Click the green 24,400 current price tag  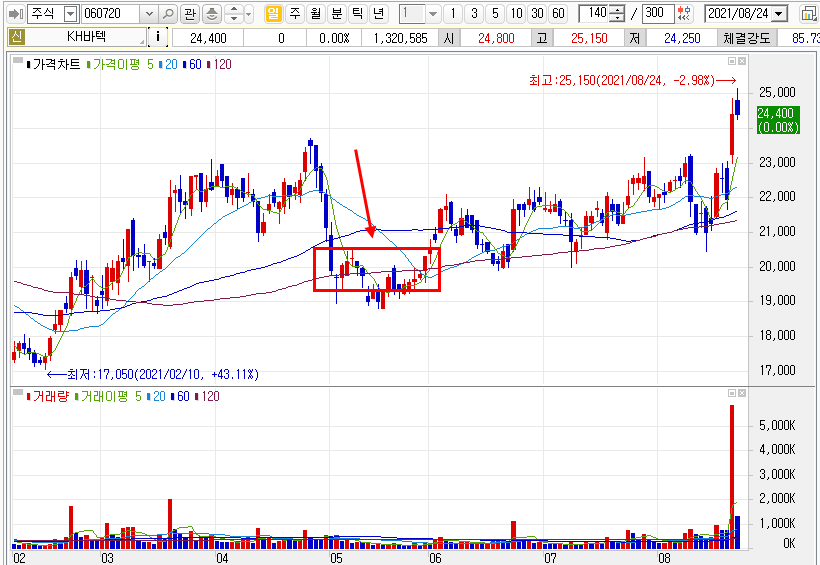pyautogui.click(x=778, y=120)
